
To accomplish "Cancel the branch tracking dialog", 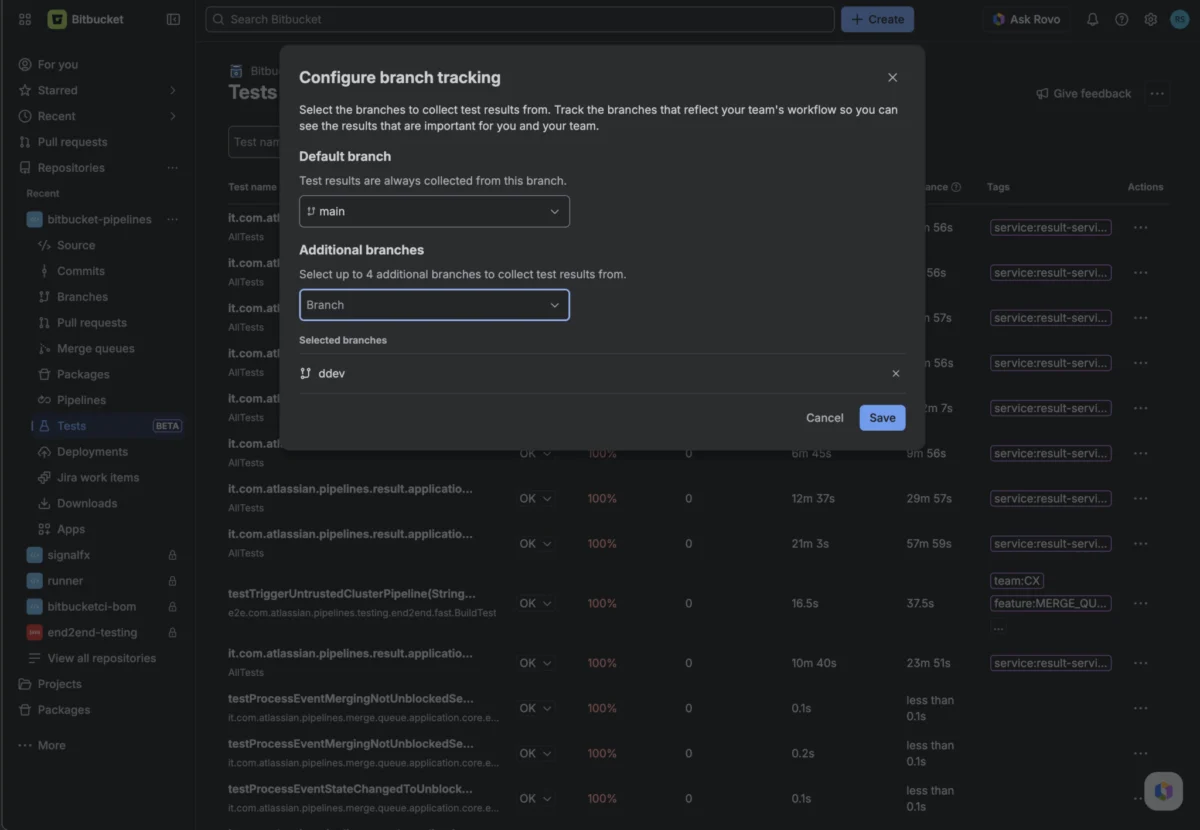I will pos(825,418).
